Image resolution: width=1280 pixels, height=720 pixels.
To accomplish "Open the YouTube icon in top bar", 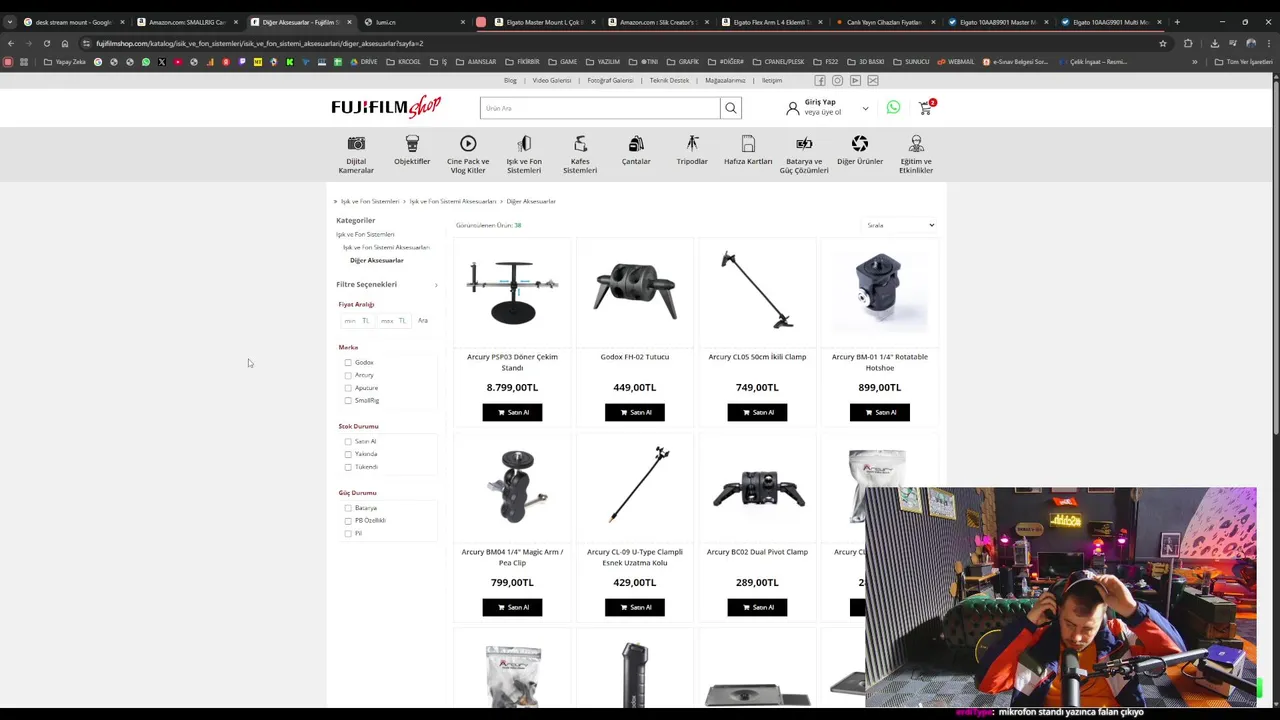I will click(x=855, y=80).
